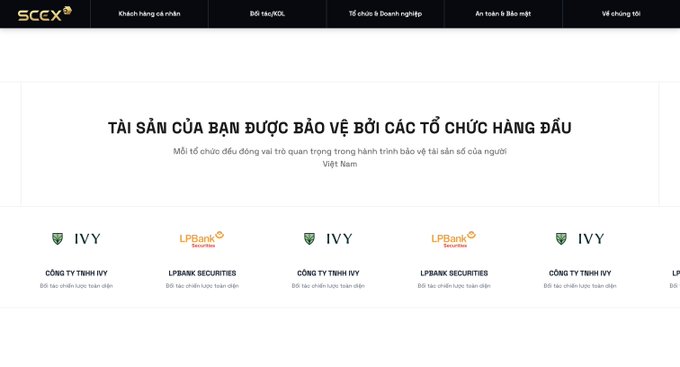Select the main heading TÀI SẢN CỦA BẠN ĐƯỢC BẢO VỆ
The image size is (680, 367).
340,128
